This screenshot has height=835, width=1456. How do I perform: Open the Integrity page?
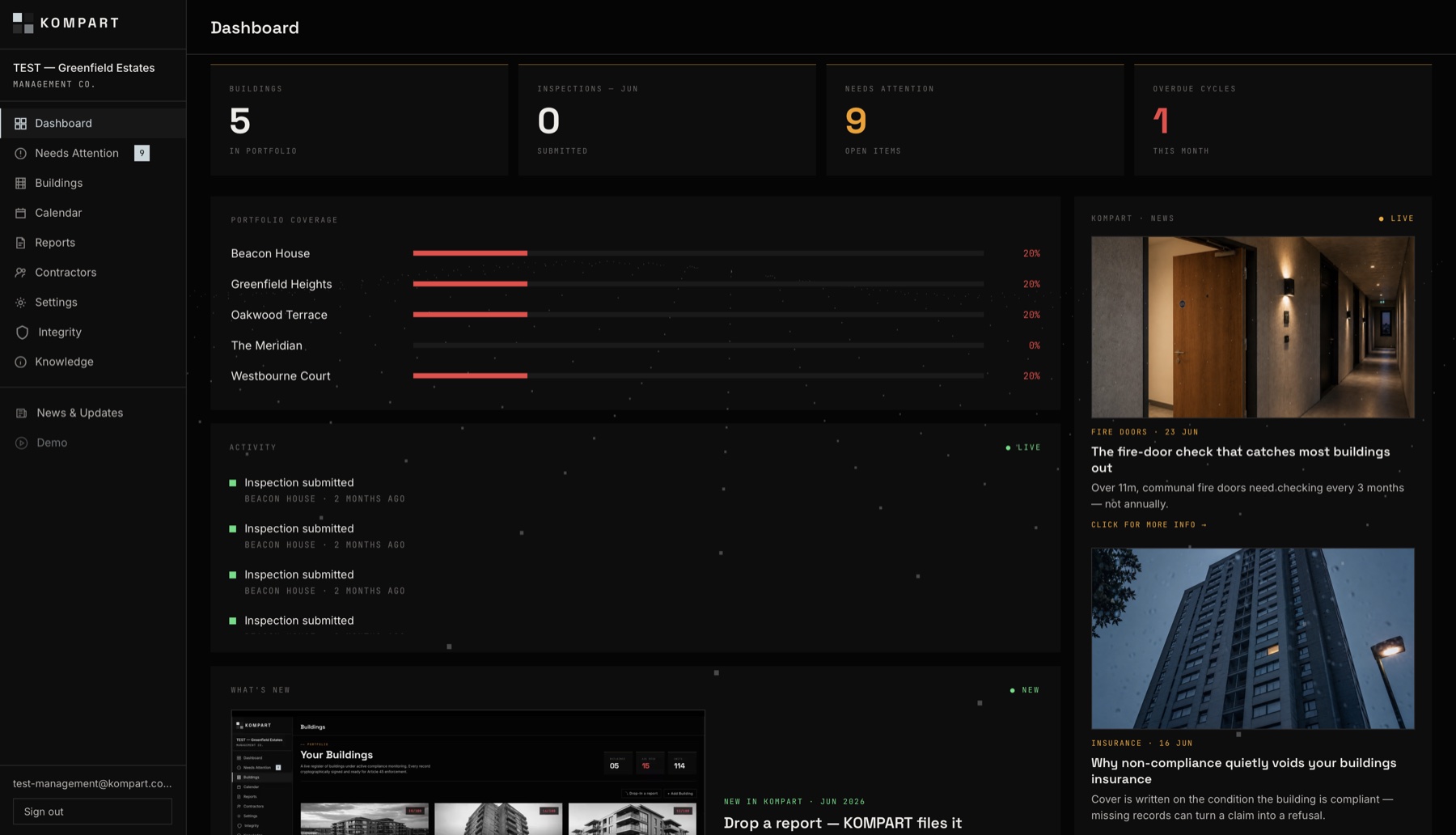point(93,333)
